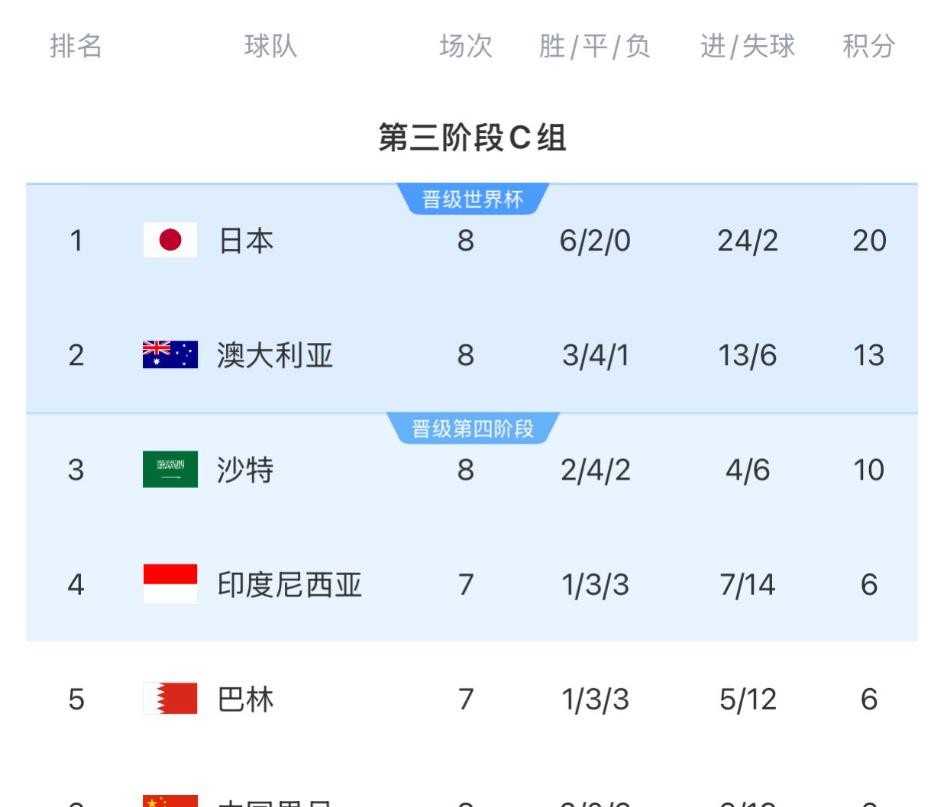Open team 日本 details
Image resolution: width=943 pixels, height=807 pixels.
246,241
